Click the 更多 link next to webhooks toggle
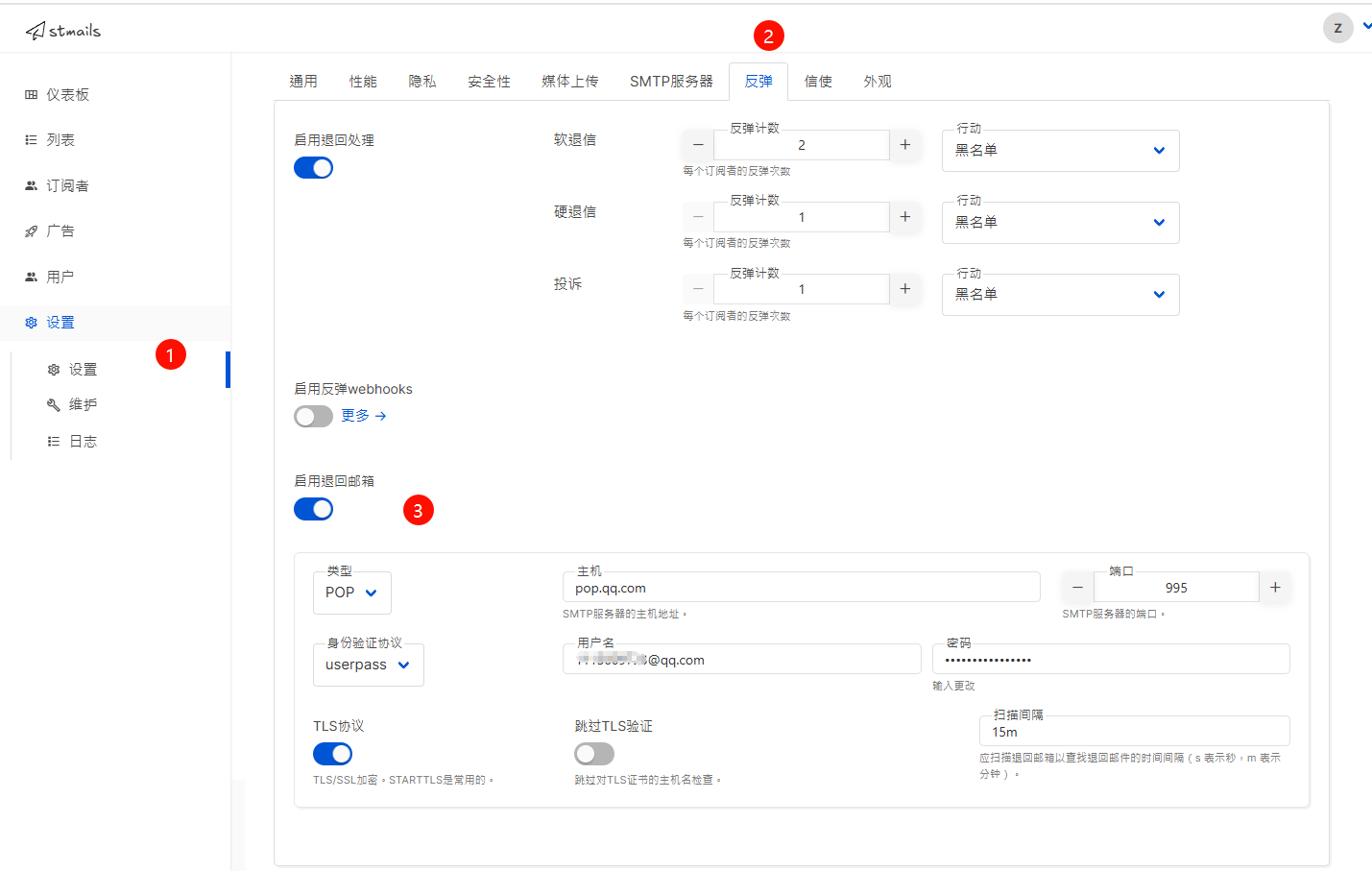The image size is (1372, 871). [x=355, y=416]
